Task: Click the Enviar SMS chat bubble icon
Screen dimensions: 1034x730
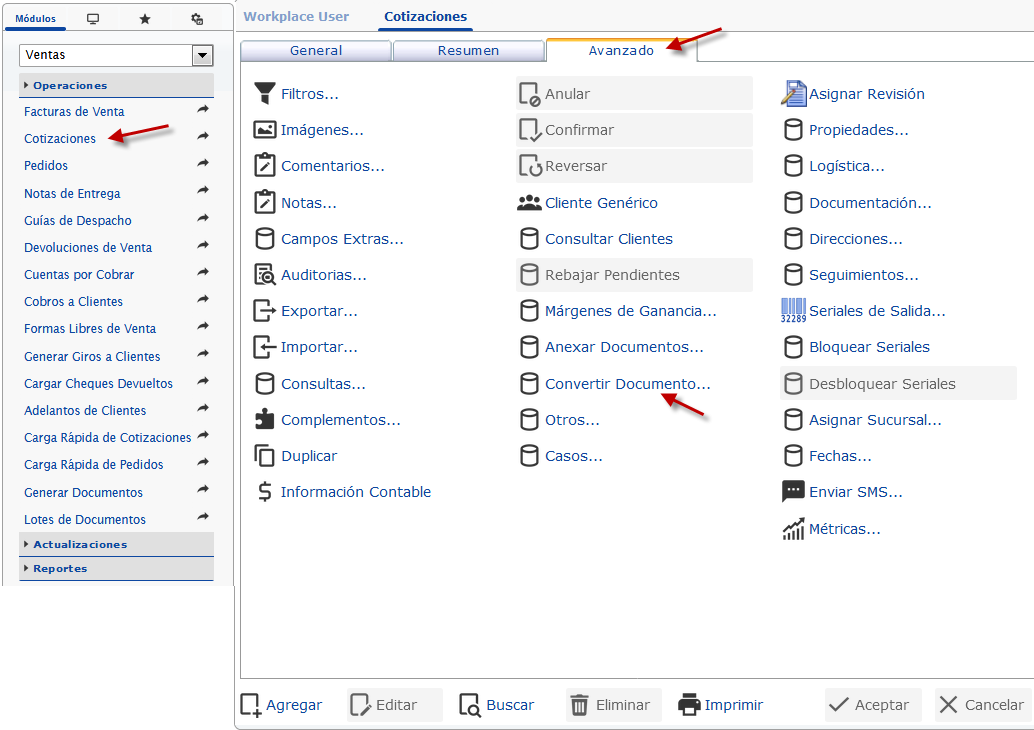Action: [x=793, y=492]
